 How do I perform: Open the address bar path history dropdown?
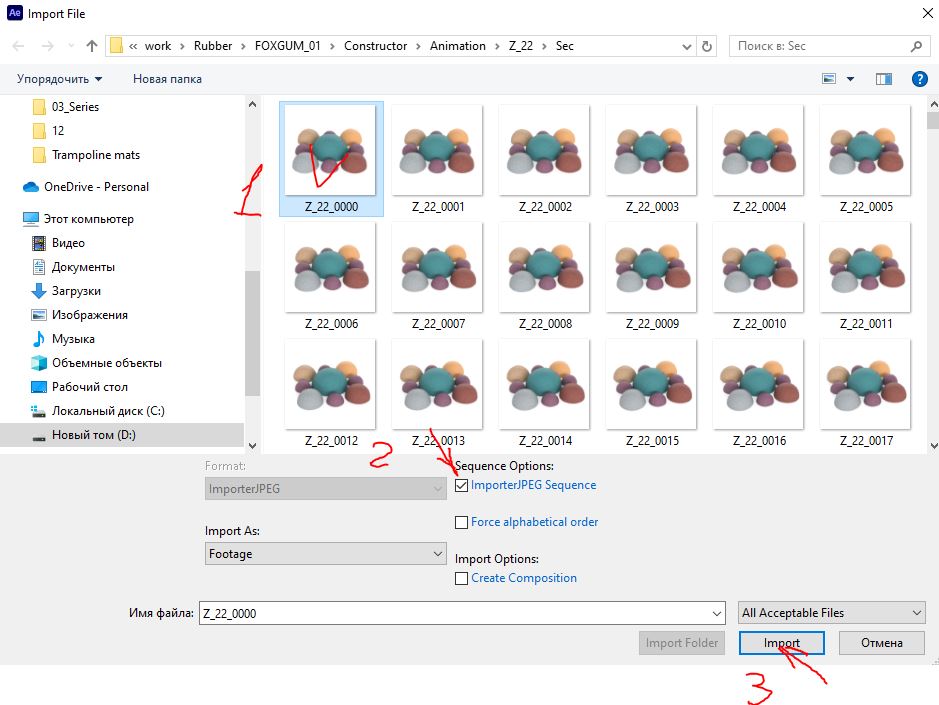pyautogui.click(x=687, y=46)
